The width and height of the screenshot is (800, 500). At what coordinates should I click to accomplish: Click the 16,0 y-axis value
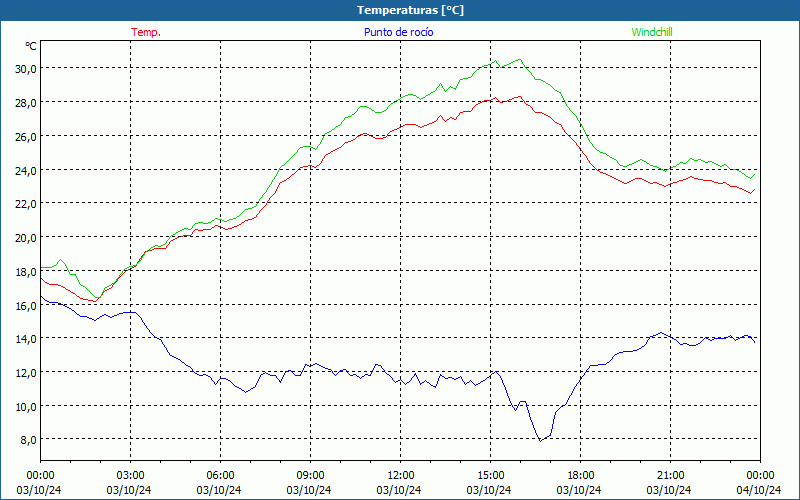(x=26, y=306)
